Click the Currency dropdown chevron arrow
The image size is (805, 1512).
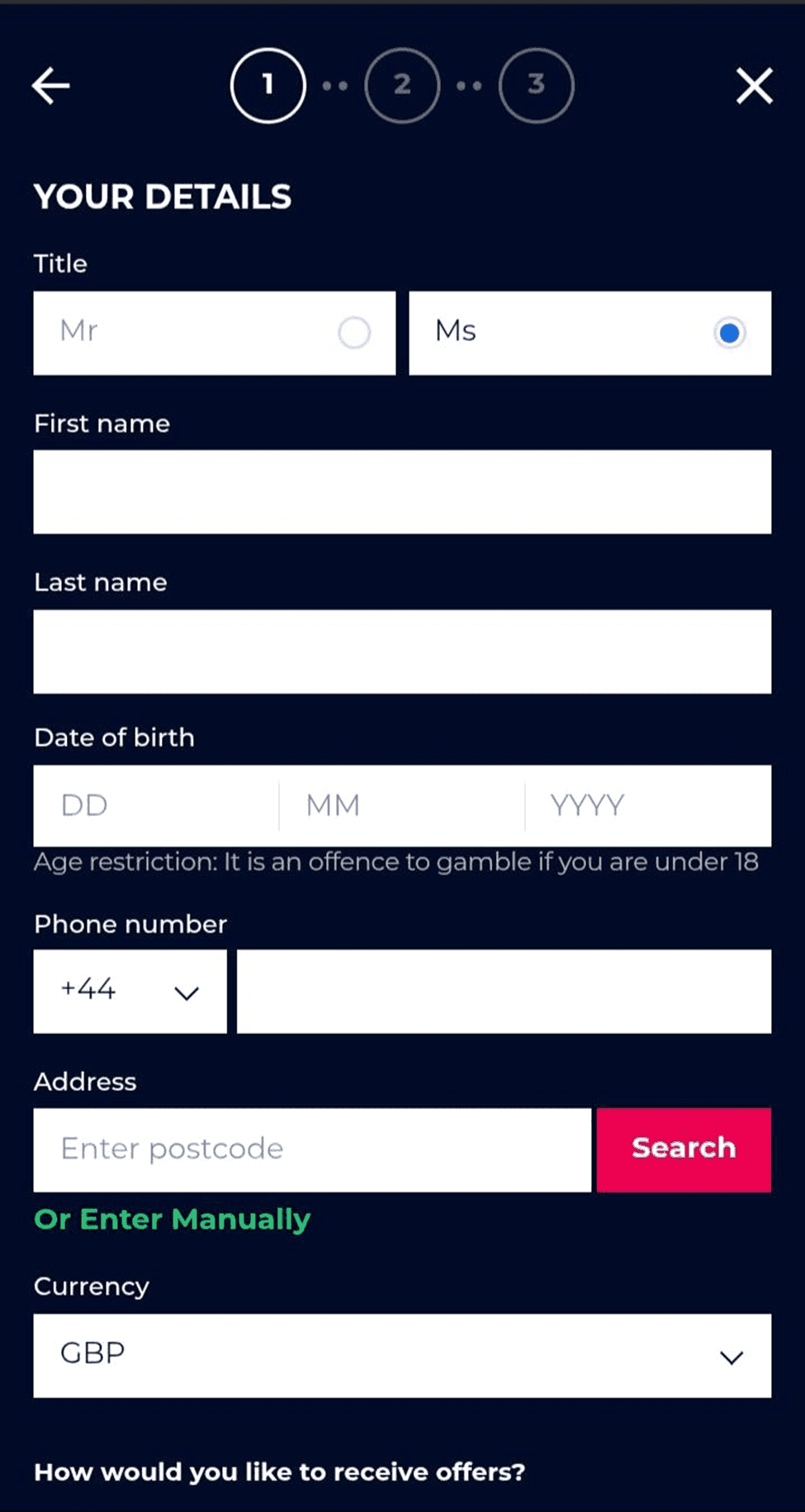tap(732, 1358)
